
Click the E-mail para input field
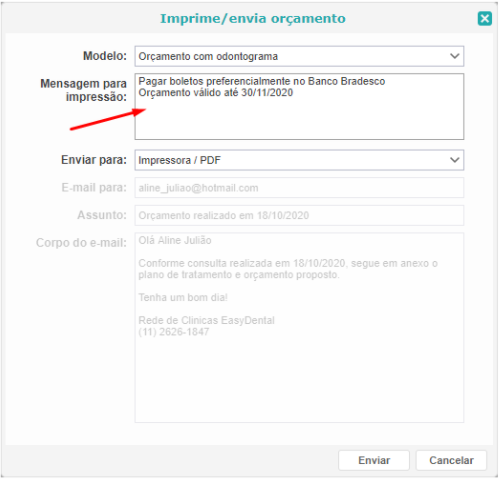click(299, 188)
